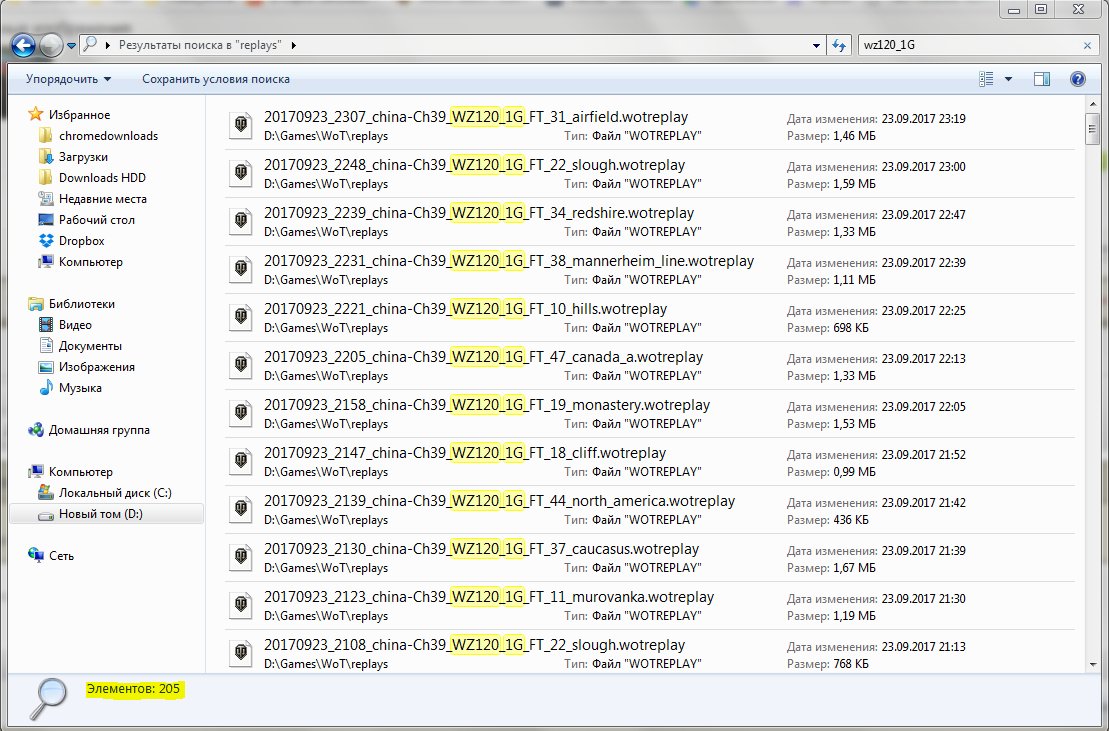Image resolution: width=1109 pixels, height=731 pixels.
Task: Select Избранное in the navigation pane
Action: pyautogui.click(x=79, y=115)
